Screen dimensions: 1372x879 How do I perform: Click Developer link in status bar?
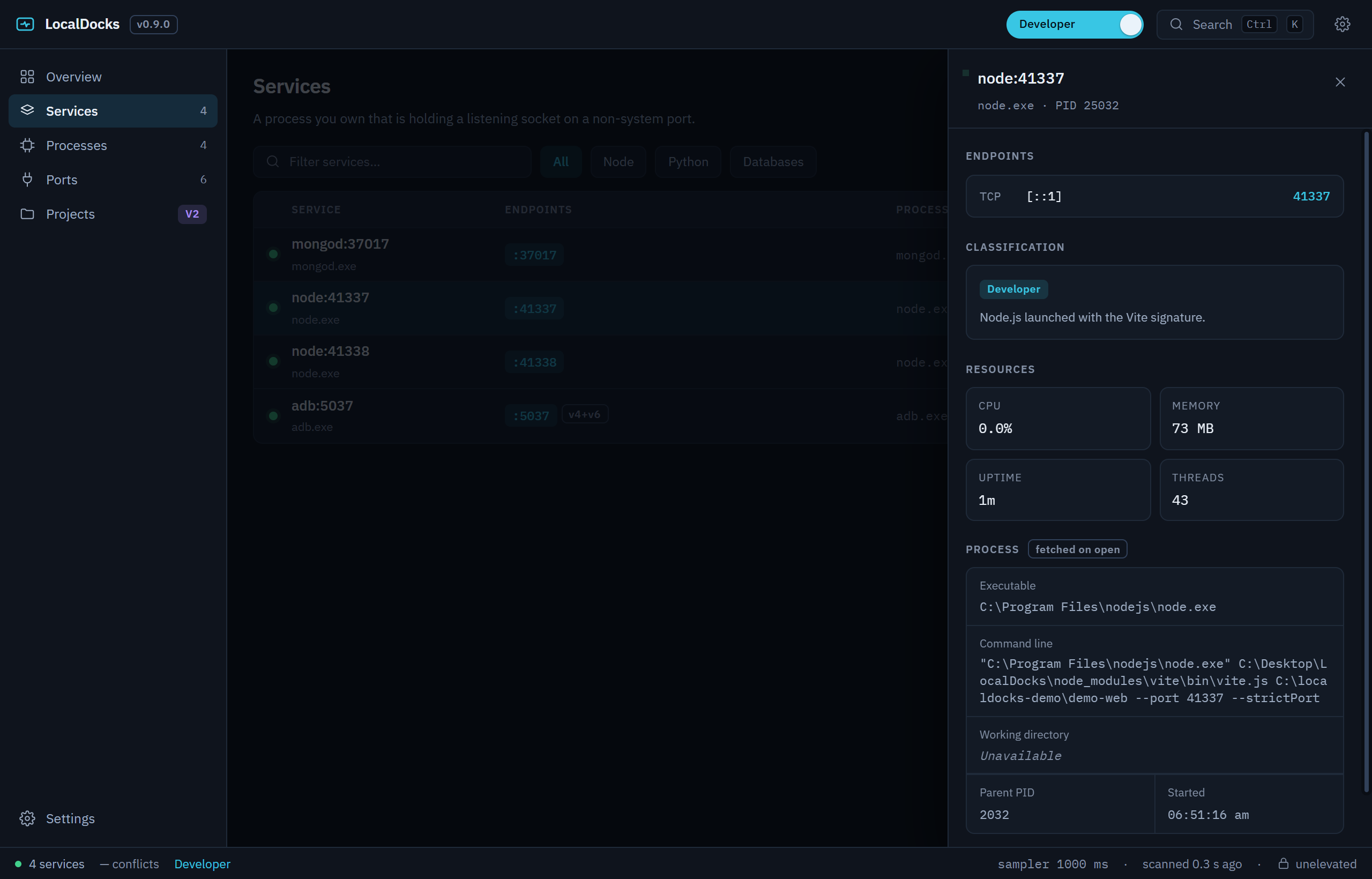click(x=202, y=863)
